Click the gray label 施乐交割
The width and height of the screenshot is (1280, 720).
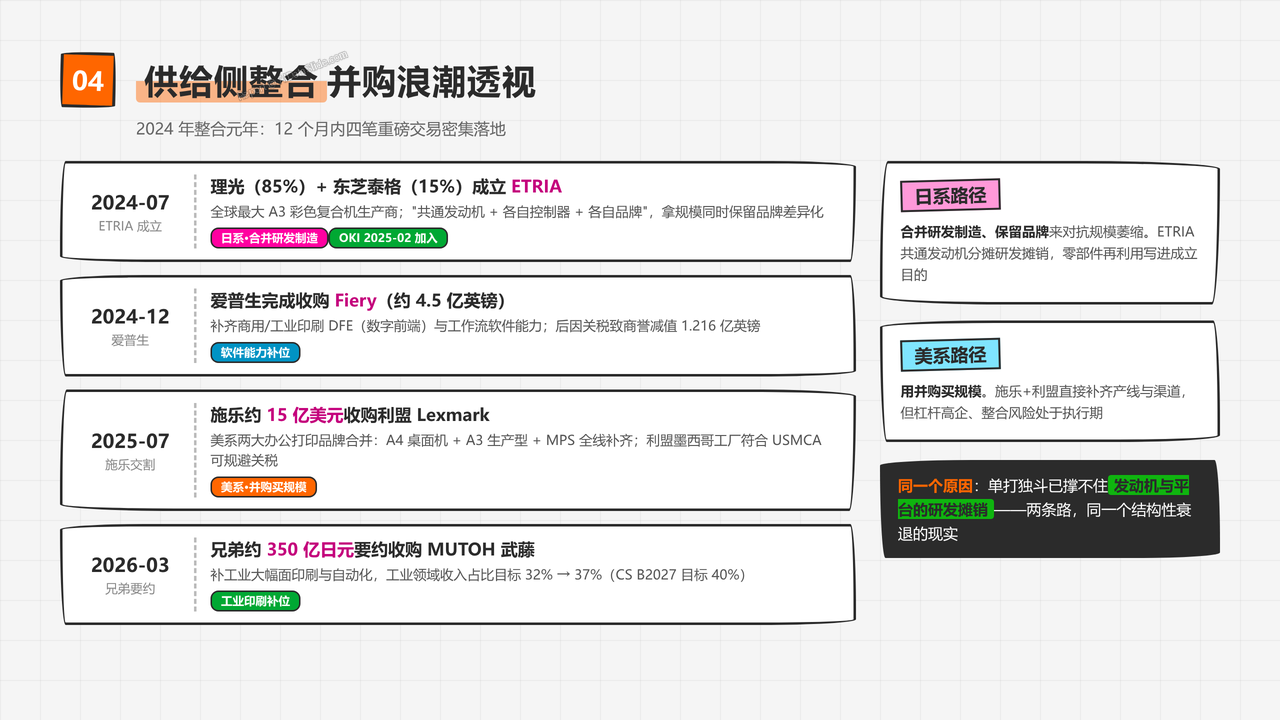tap(130, 465)
